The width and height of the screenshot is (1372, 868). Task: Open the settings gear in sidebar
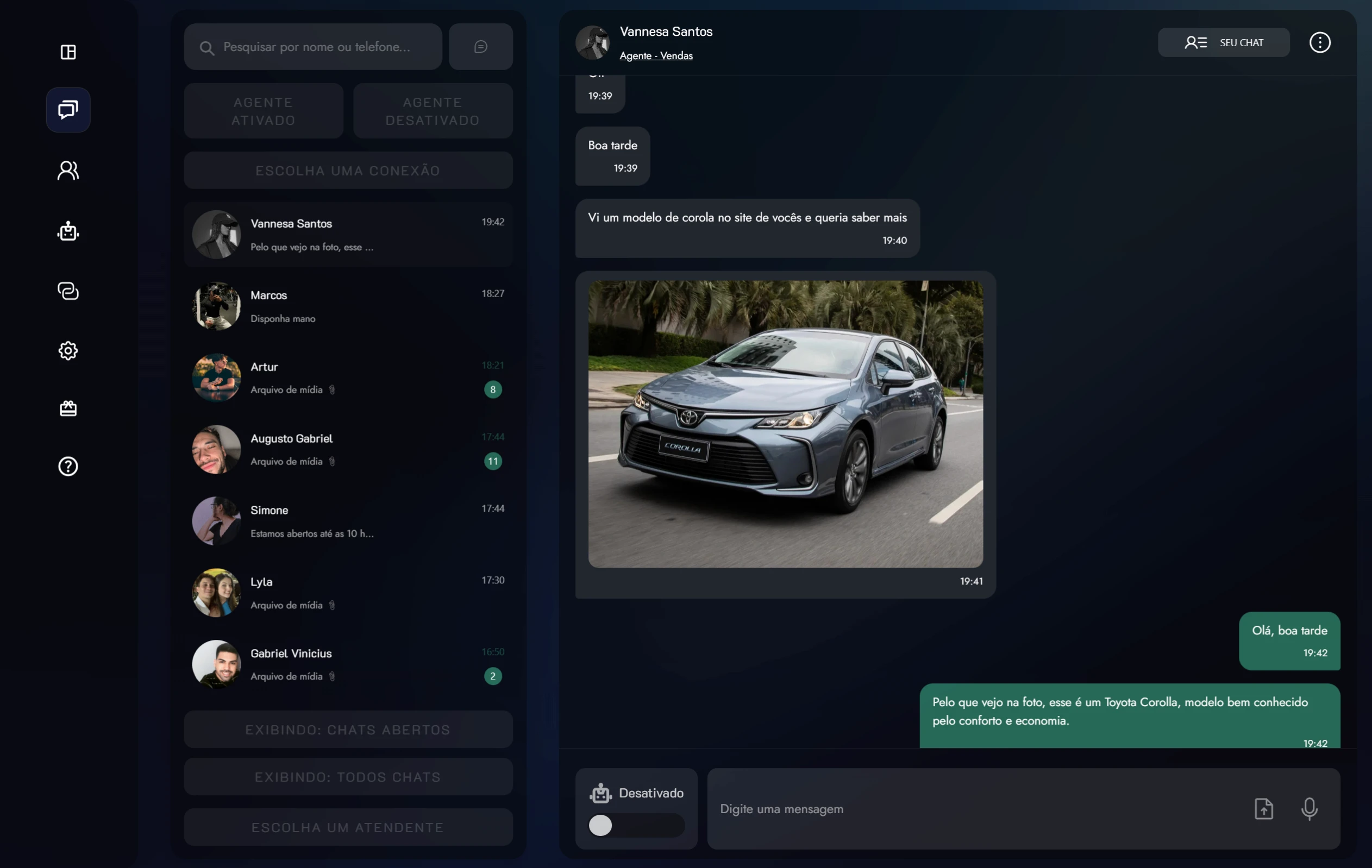68,350
